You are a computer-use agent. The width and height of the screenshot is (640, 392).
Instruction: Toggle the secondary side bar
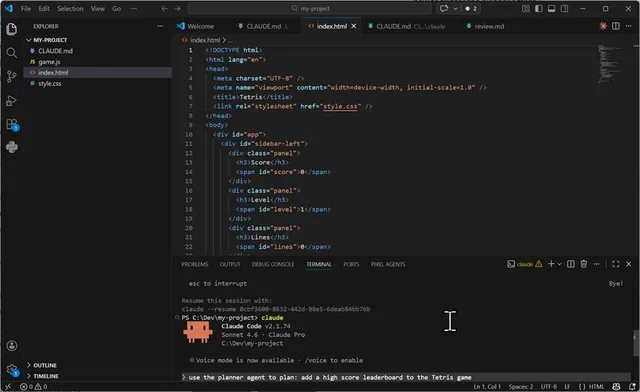pyautogui.click(x=564, y=9)
